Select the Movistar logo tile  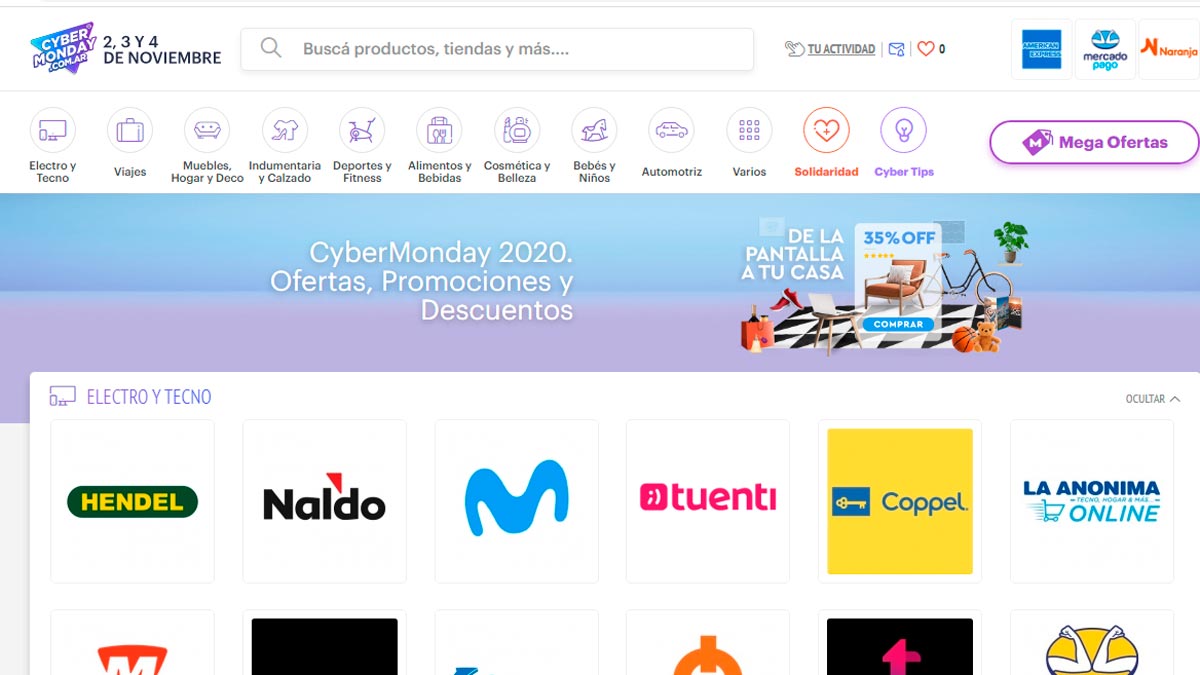point(516,501)
